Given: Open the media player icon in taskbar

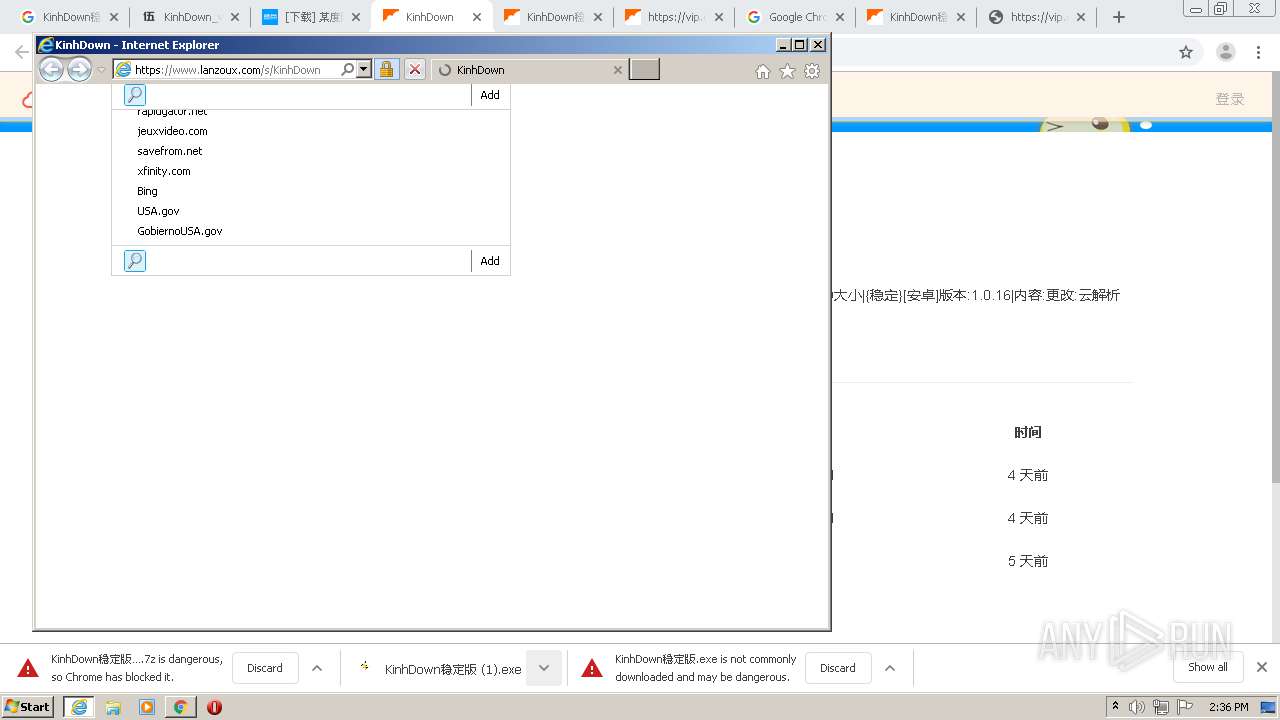Looking at the screenshot, I should pyautogui.click(x=147, y=707).
